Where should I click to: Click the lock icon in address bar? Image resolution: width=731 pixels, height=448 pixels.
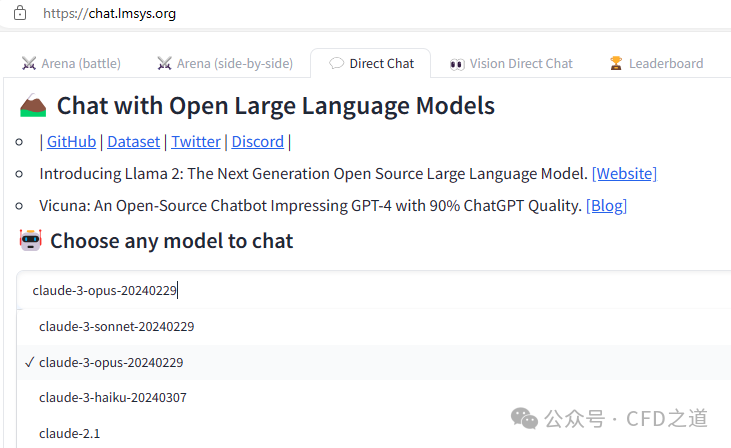[x=20, y=15]
